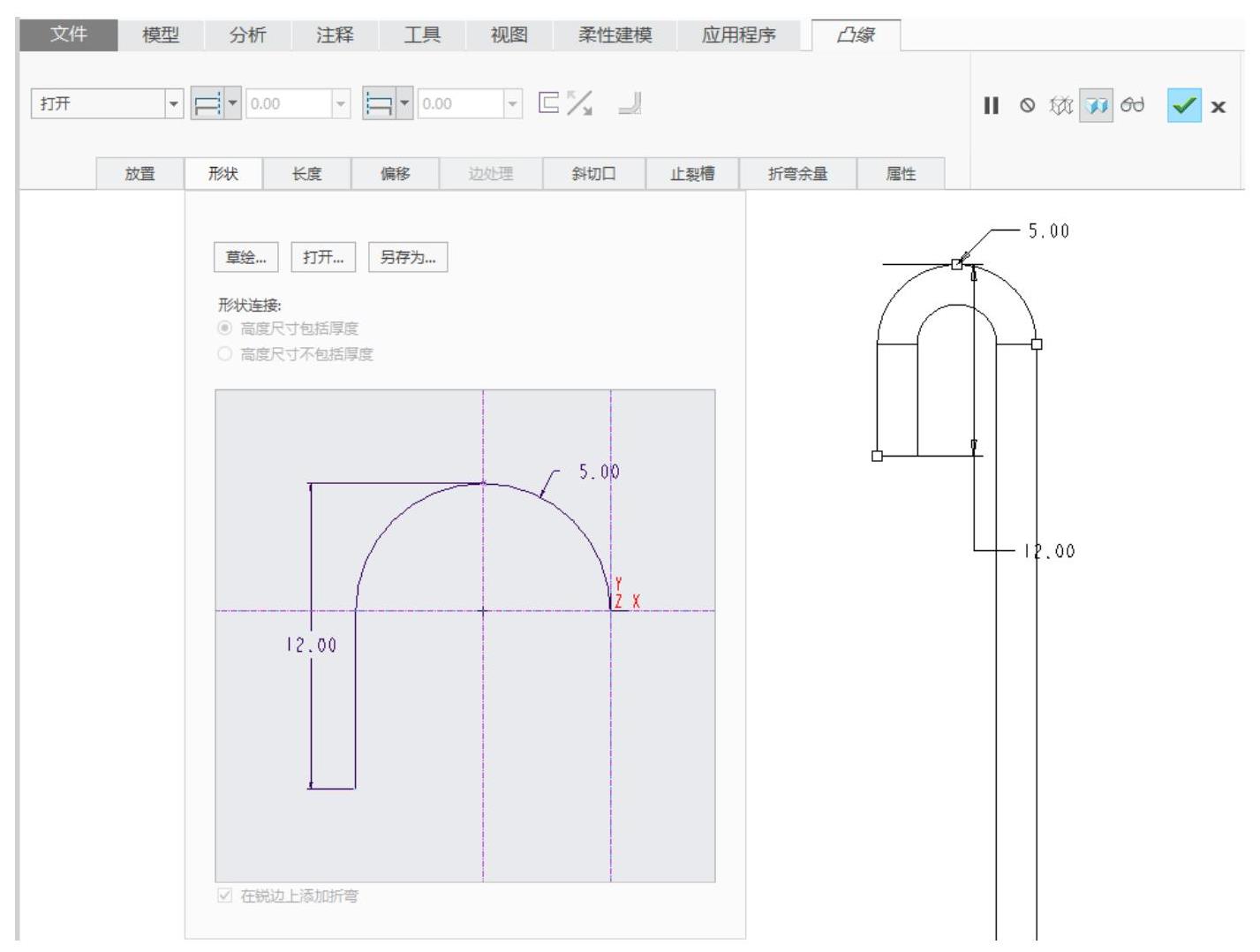
Task: Click 12.00 height dimension in model view
Action: pos(1049,552)
